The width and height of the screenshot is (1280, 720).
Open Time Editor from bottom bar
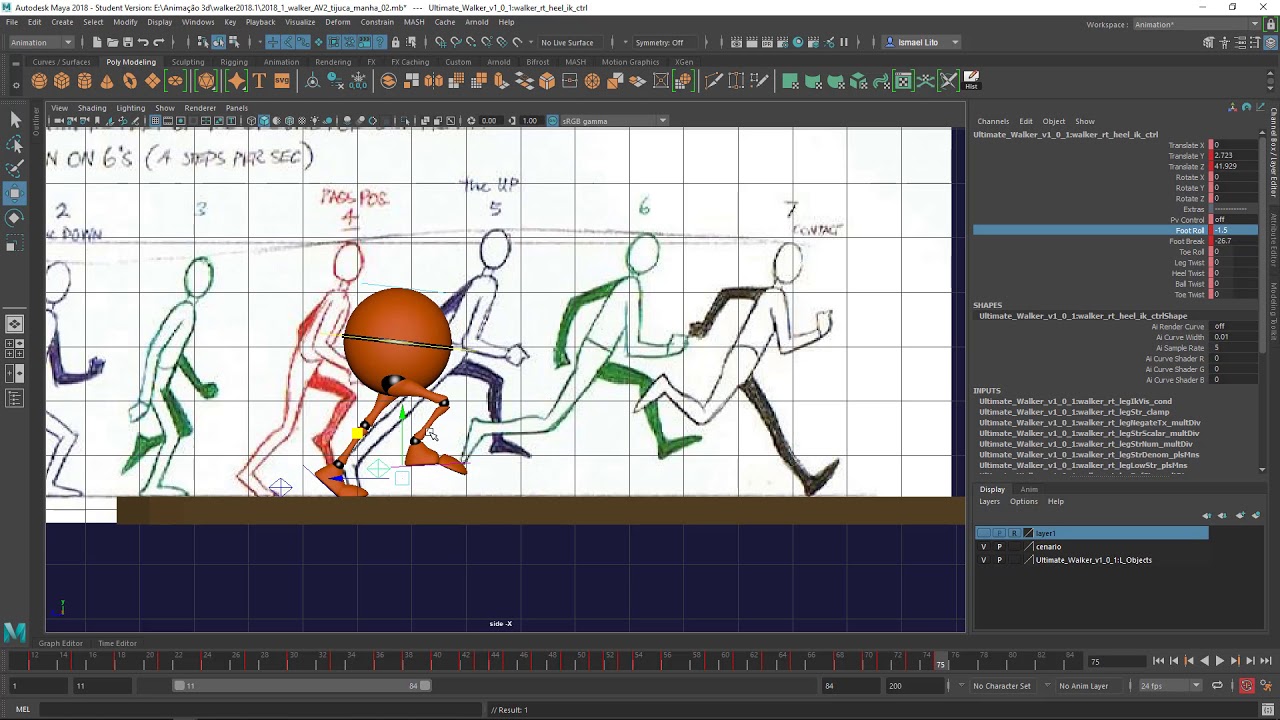[117, 643]
